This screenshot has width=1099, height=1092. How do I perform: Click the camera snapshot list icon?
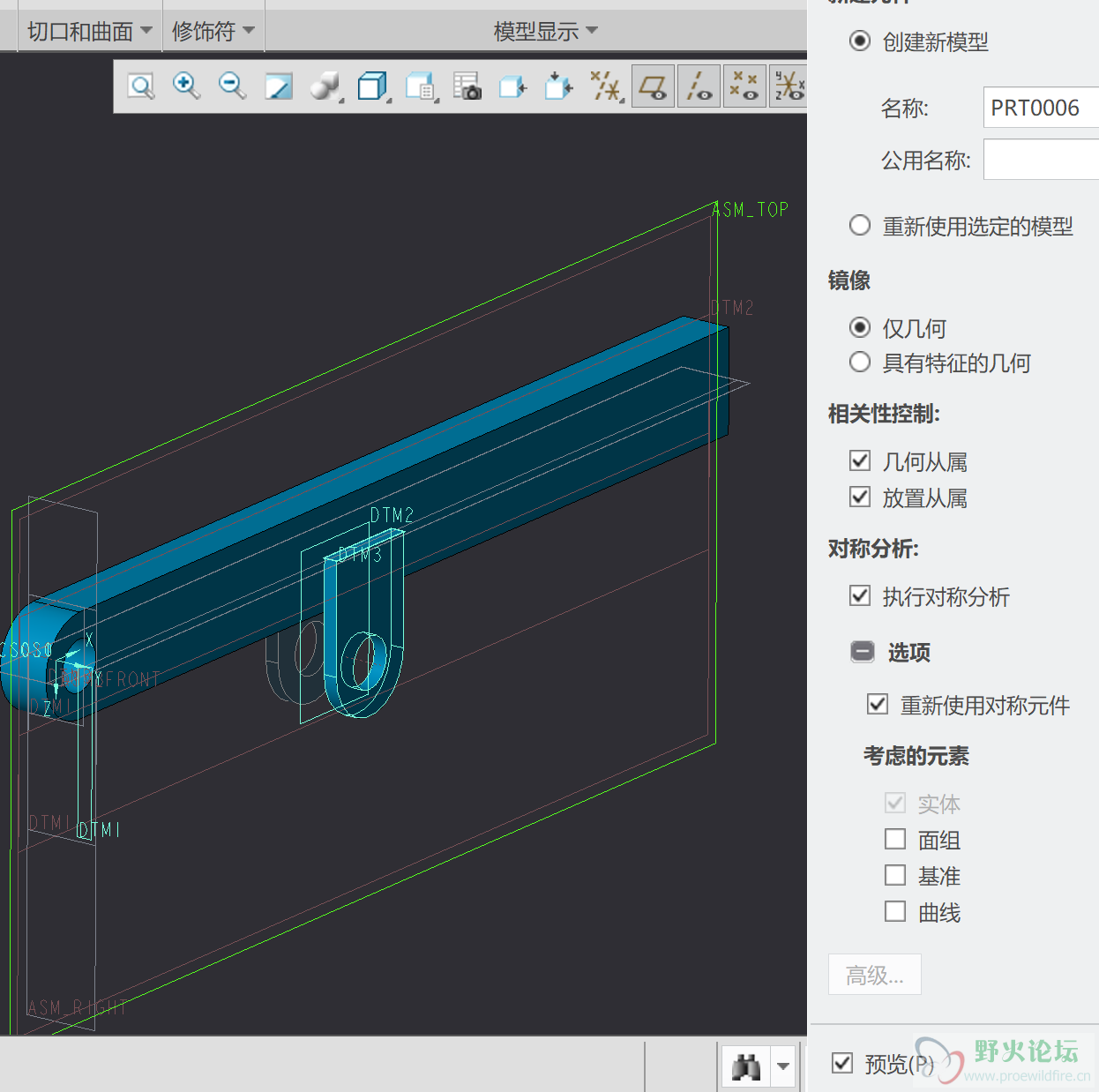[467, 86]
